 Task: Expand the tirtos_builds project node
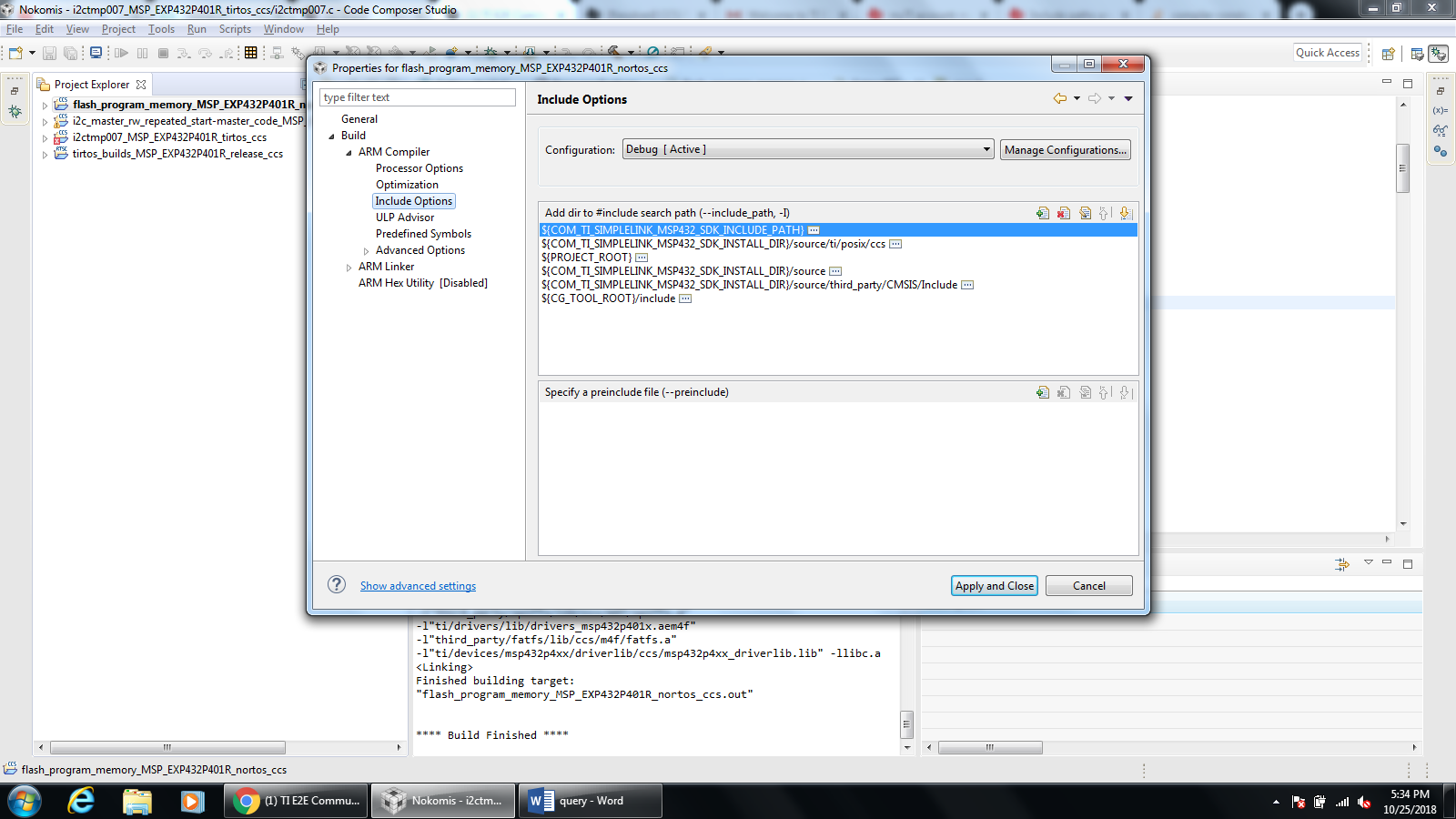tap(45, 155)
